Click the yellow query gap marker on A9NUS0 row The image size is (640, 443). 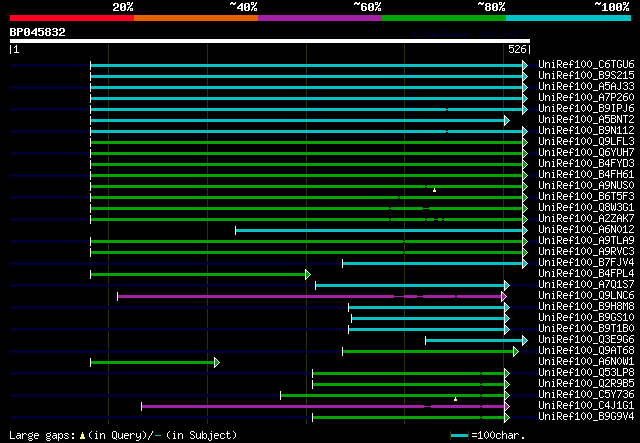[434, 190]
